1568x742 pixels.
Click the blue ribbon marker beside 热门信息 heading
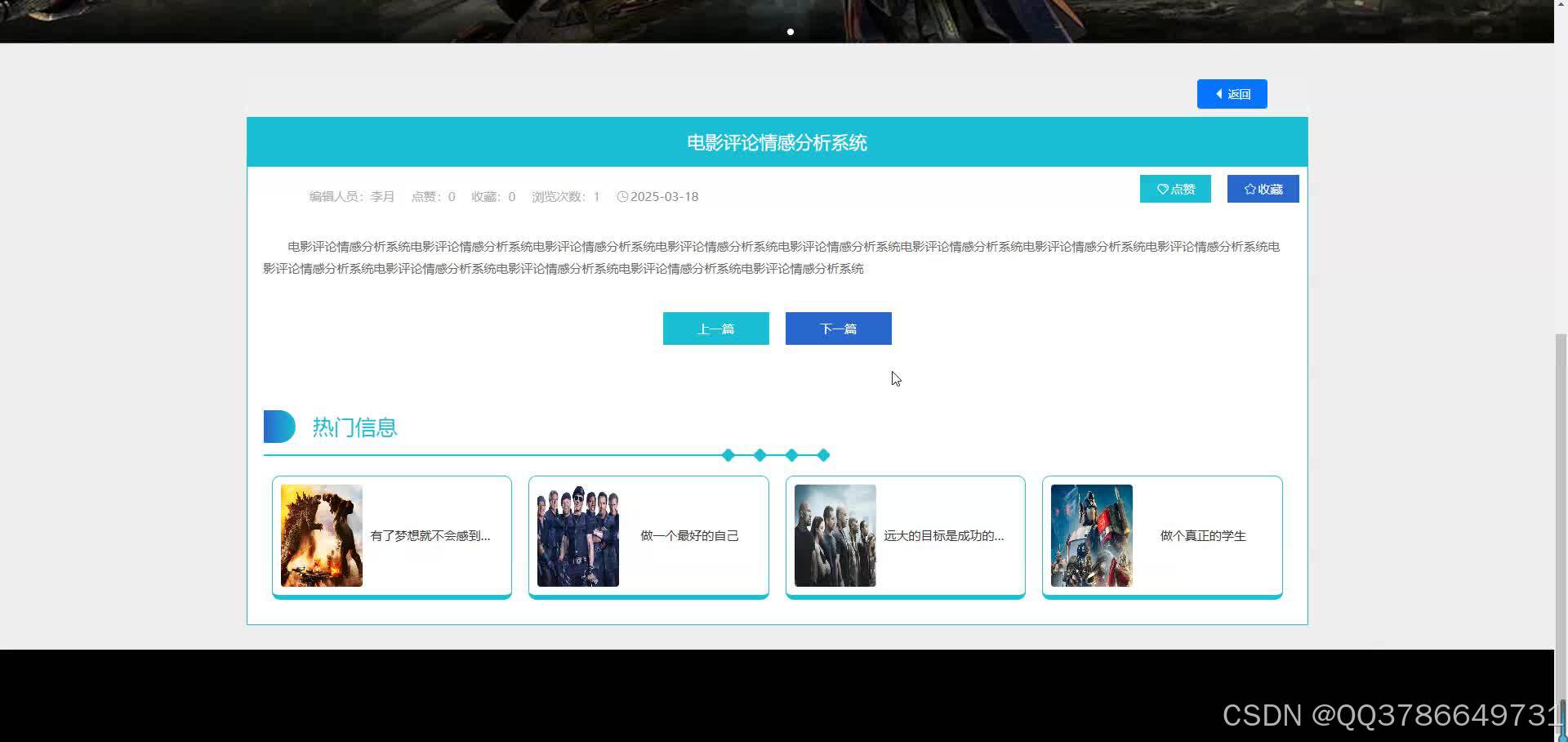(x=279, y=426)
